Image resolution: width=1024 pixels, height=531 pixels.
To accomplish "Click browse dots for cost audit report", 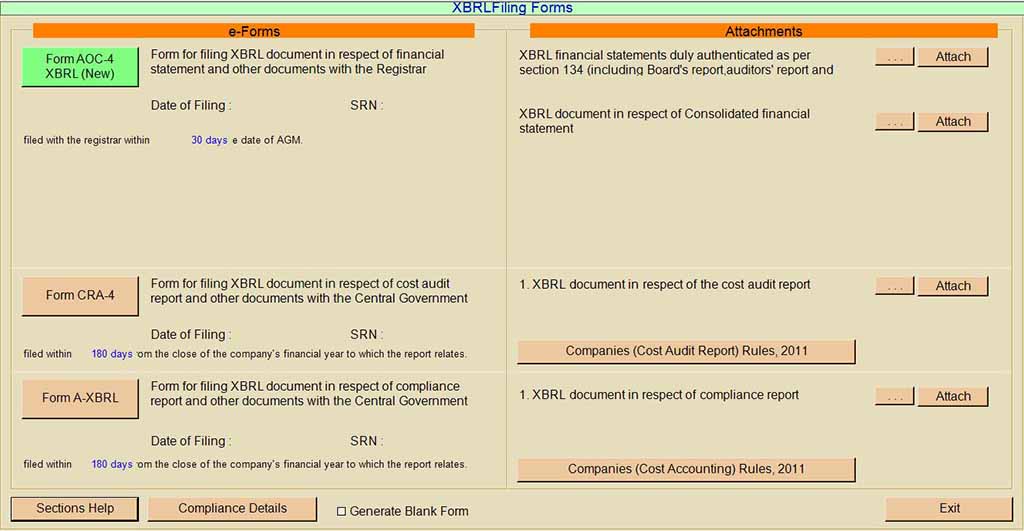I will tap(894, 286).
